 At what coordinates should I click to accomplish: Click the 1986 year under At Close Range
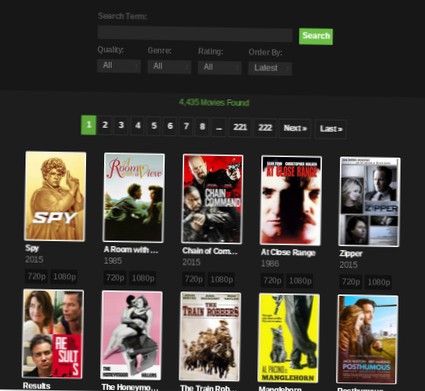270,264
